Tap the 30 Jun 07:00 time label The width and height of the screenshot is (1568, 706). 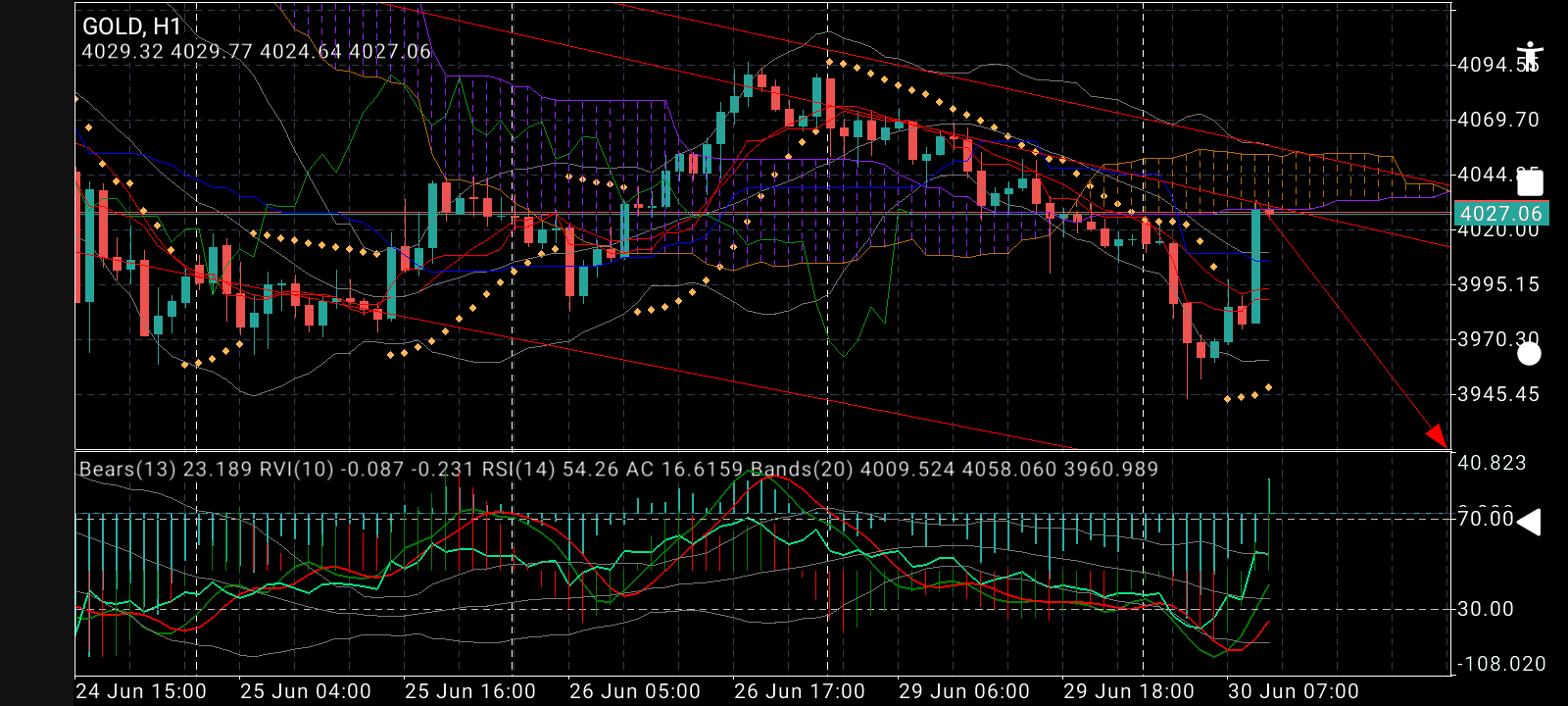tap(1294, 691)
